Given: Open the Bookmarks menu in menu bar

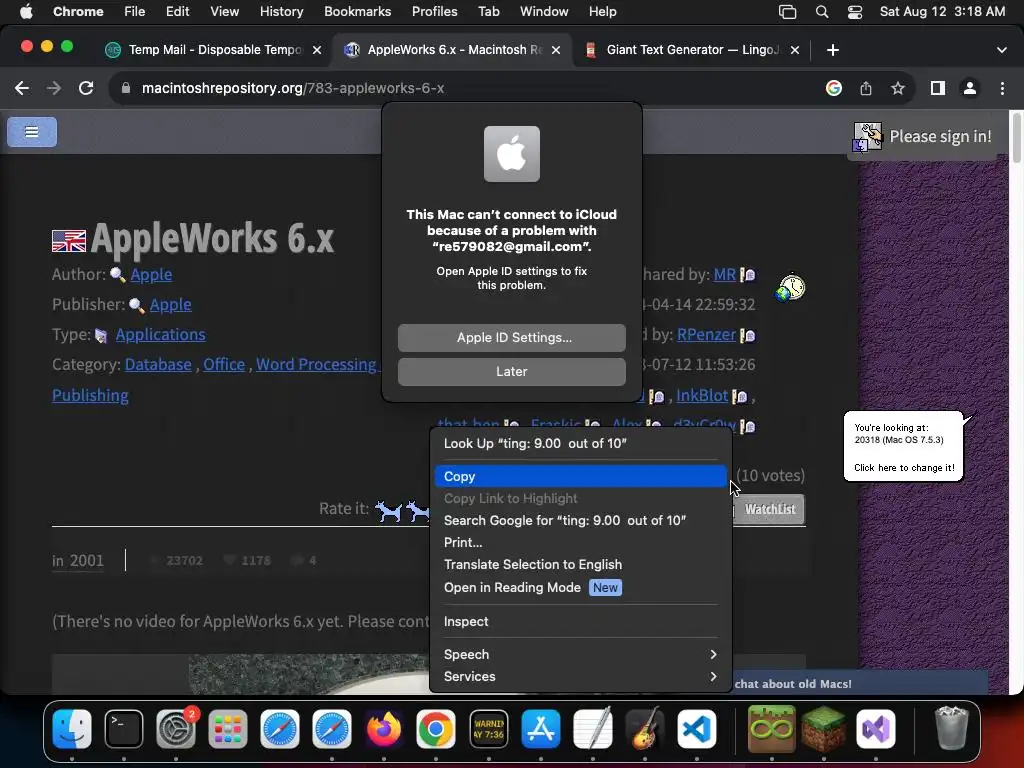Looking at the screenshot, I should [x=357, y=12].
